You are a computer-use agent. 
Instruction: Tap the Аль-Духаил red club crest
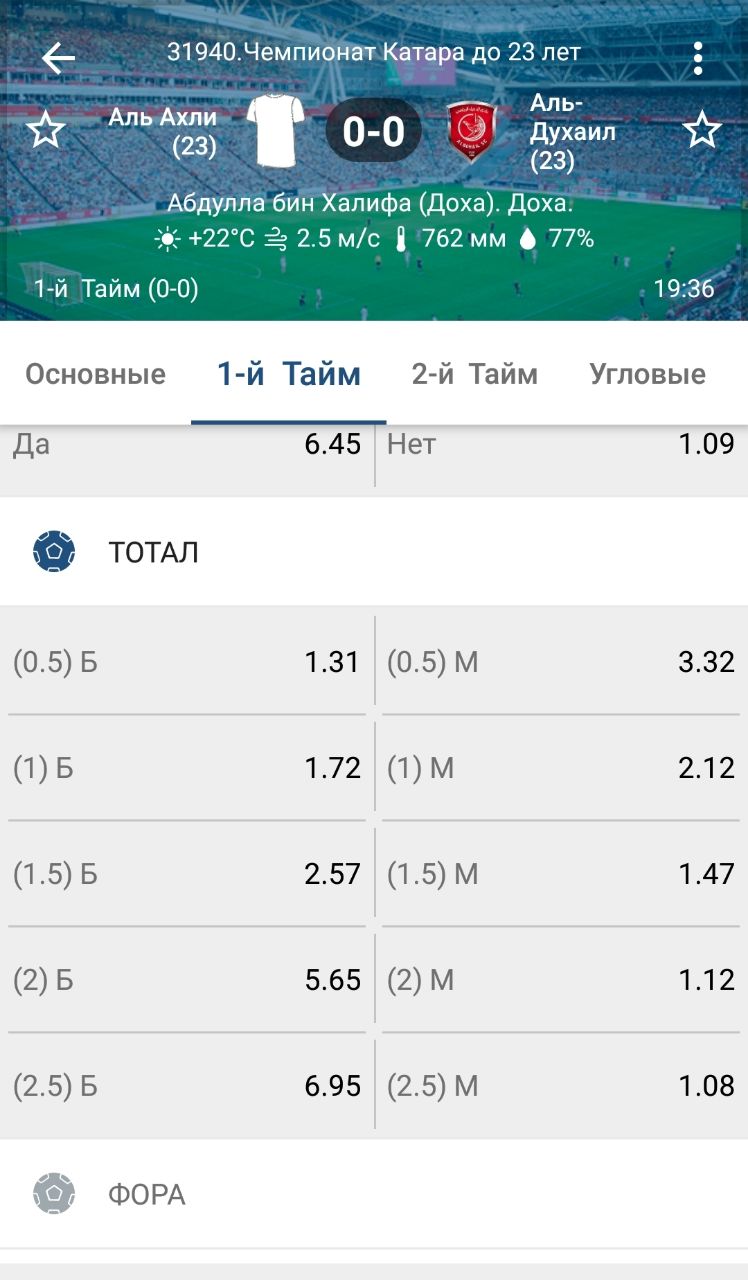point(472,131)
